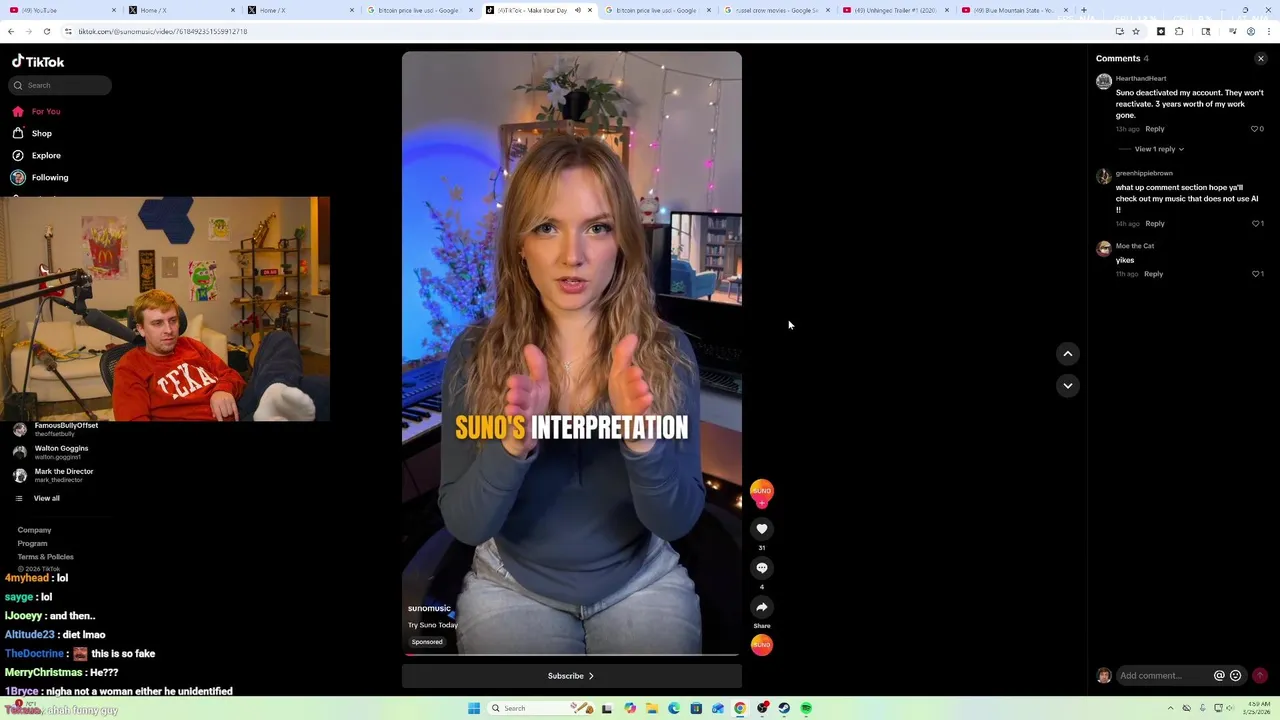Show hidden system tray icons chevron
Screen dimensions: 1280x720
pyautogui.click(x=1171, y=708)
